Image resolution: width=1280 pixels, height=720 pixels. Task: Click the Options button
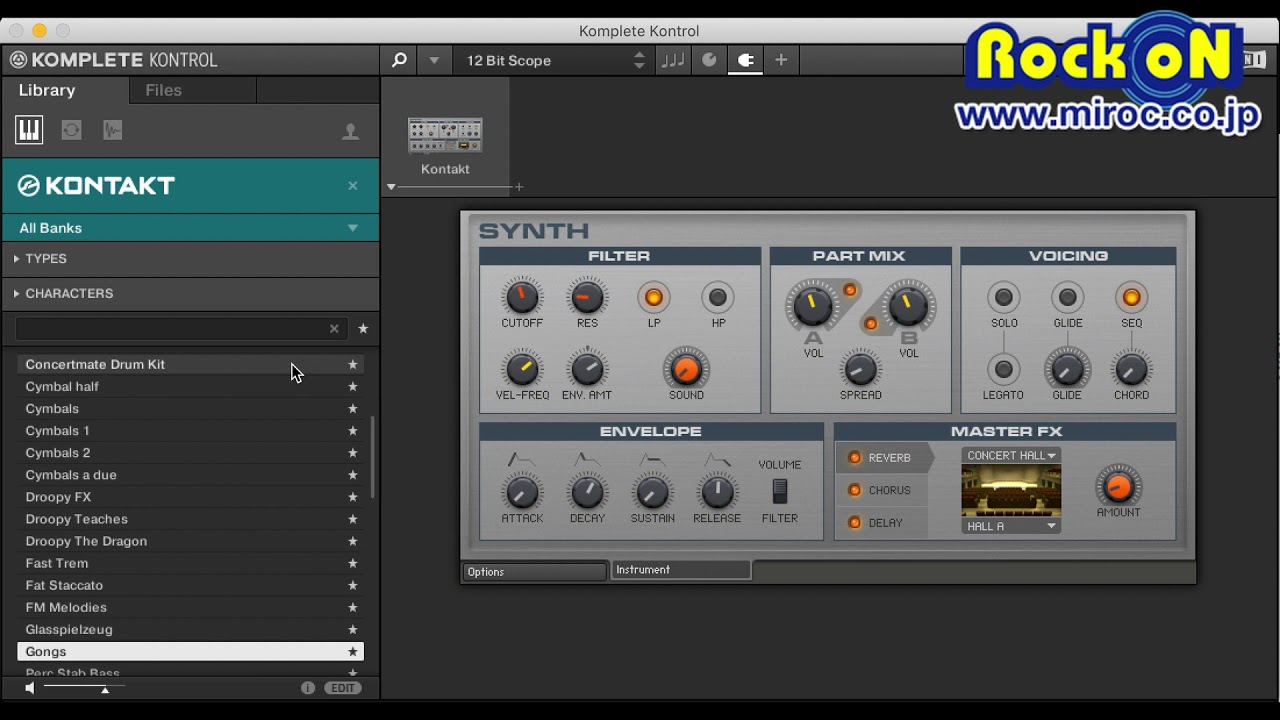[x=535, y=572]
